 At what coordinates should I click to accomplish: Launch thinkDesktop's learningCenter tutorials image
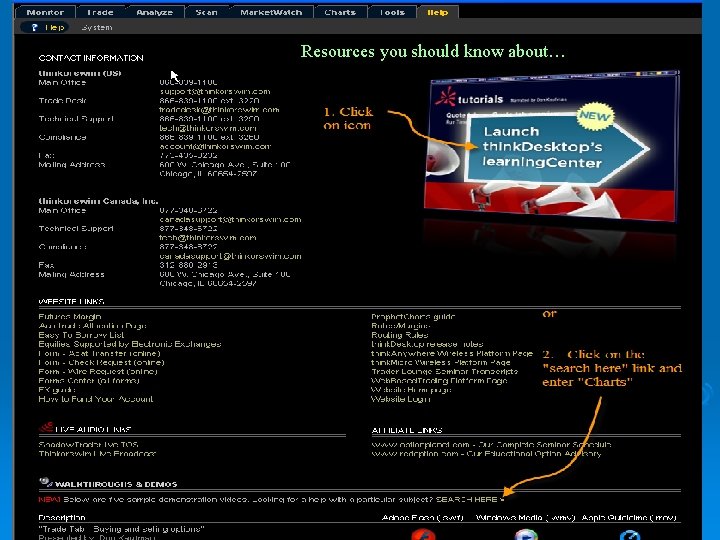[x=551, y=146]
